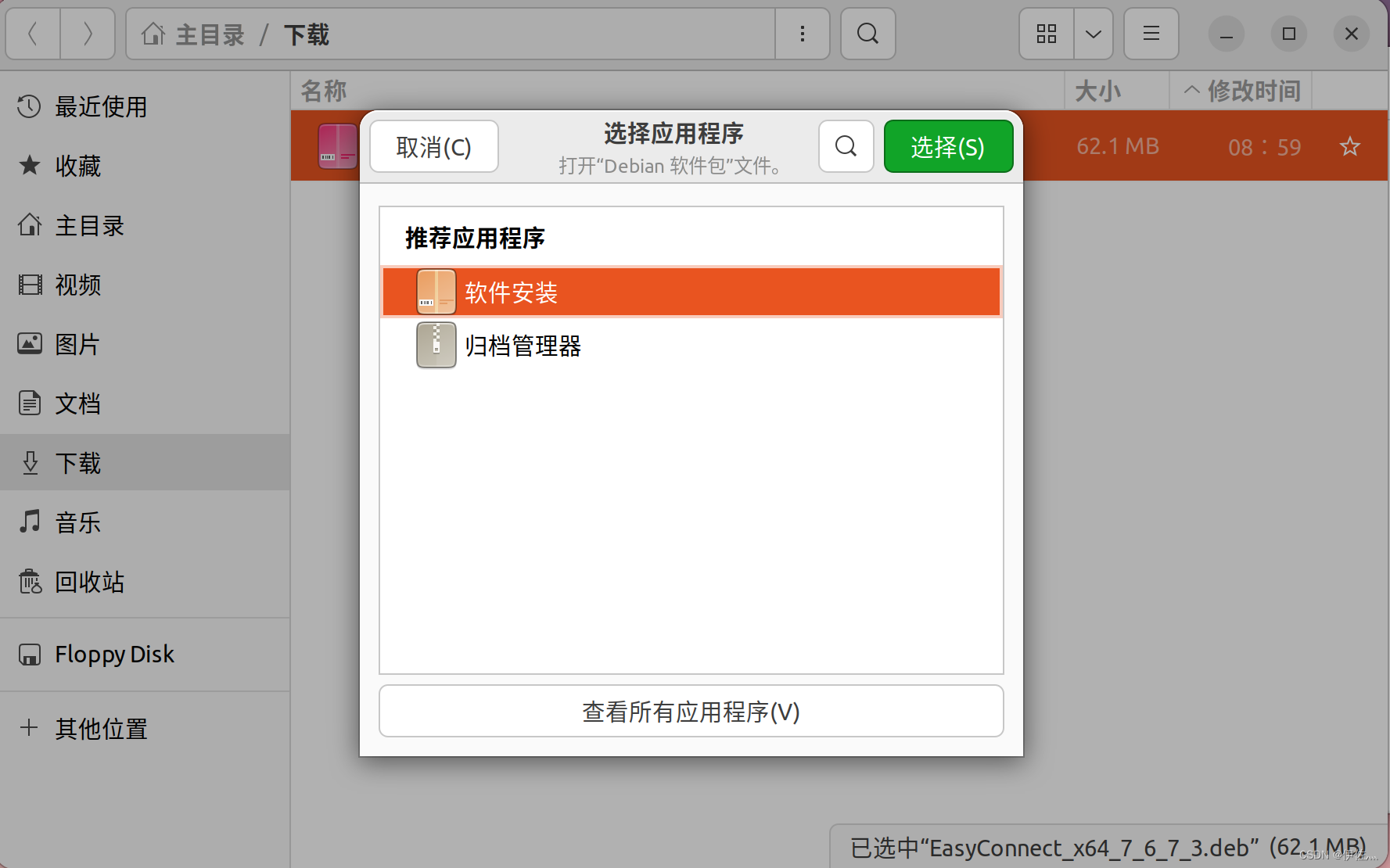
Task: Click the home icon in path bar
Action: point(153,34)
